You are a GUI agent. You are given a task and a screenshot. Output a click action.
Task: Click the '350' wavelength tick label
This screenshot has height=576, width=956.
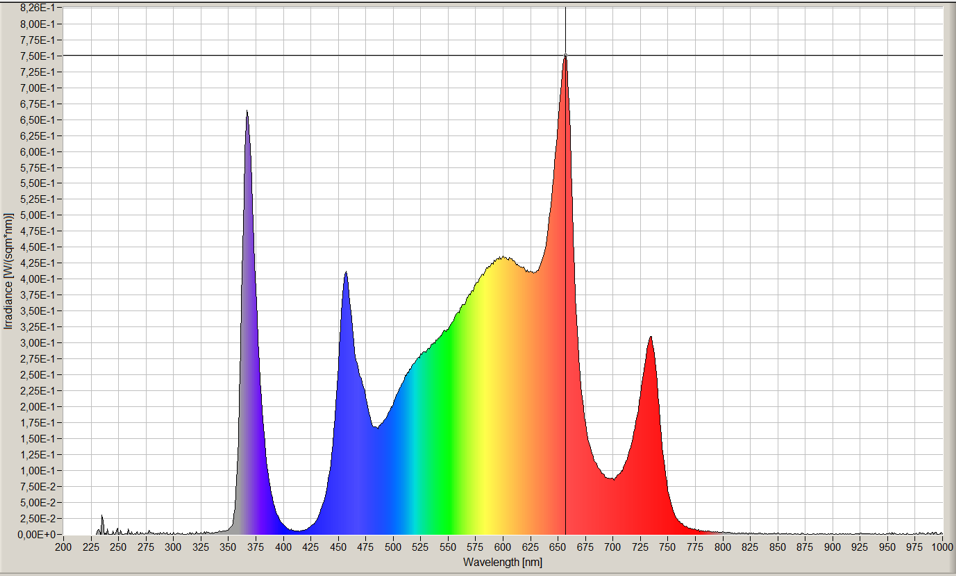[228, 547]
